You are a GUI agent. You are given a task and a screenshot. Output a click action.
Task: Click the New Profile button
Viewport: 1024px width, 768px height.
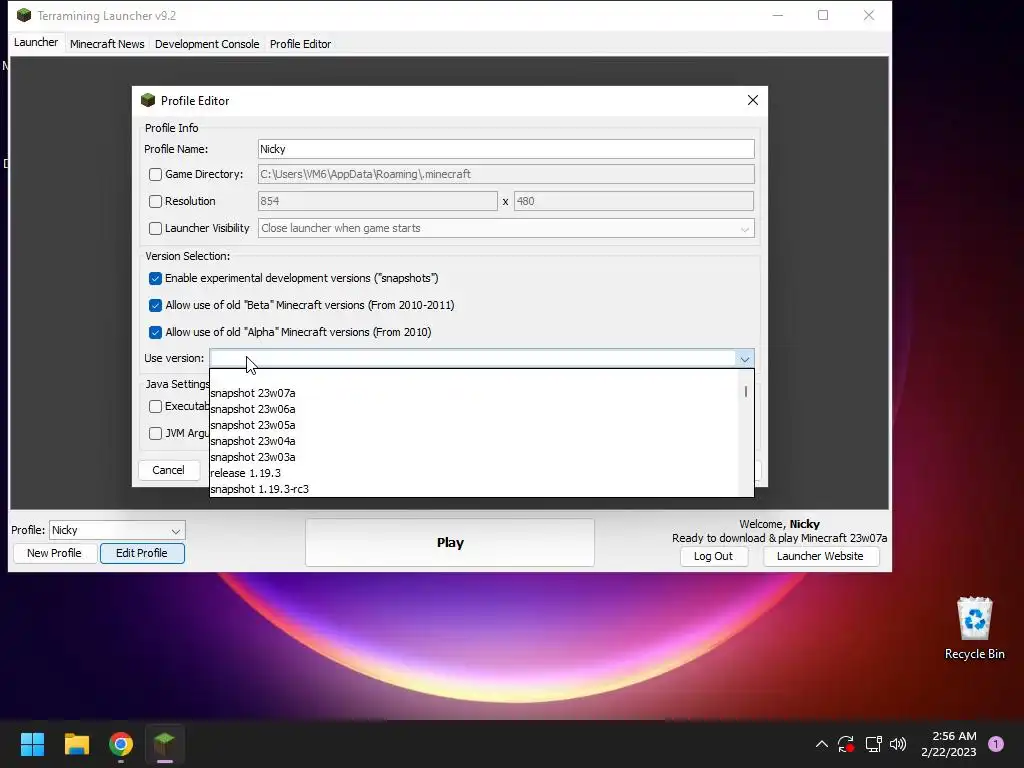pos(54,553)
